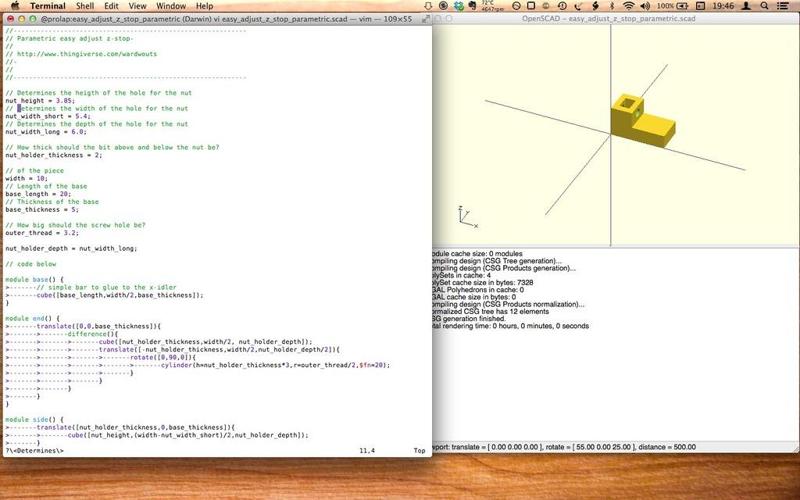Click the rounded square menu bar icon
The height and width of the screenshot is (500, 800).
tap(531, 6)
